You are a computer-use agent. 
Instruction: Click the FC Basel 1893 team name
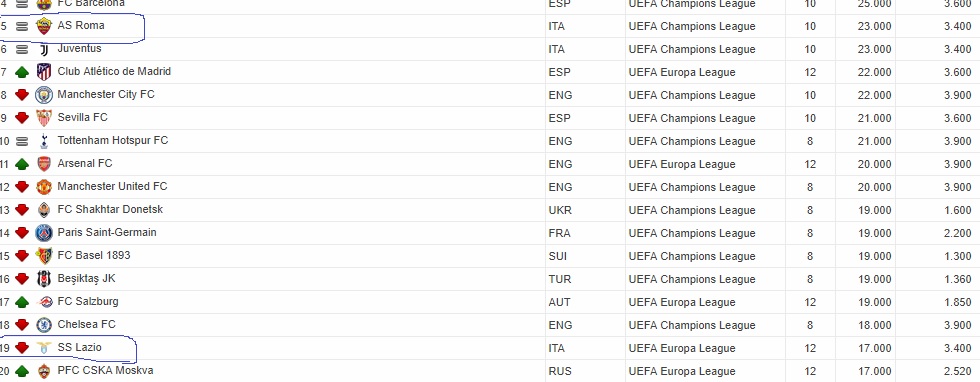point(94,255)
